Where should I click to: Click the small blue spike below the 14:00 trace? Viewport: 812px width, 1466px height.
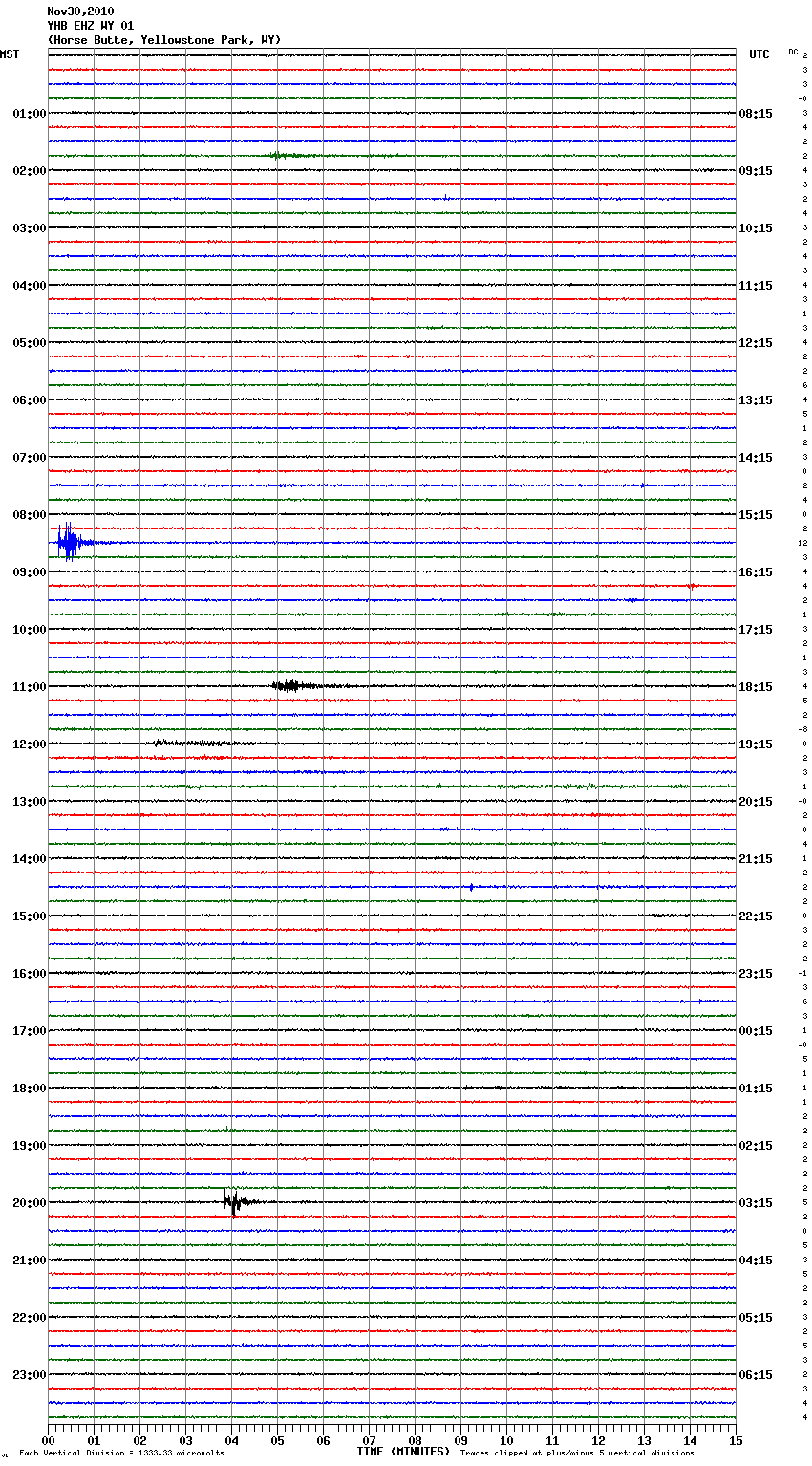471,887
